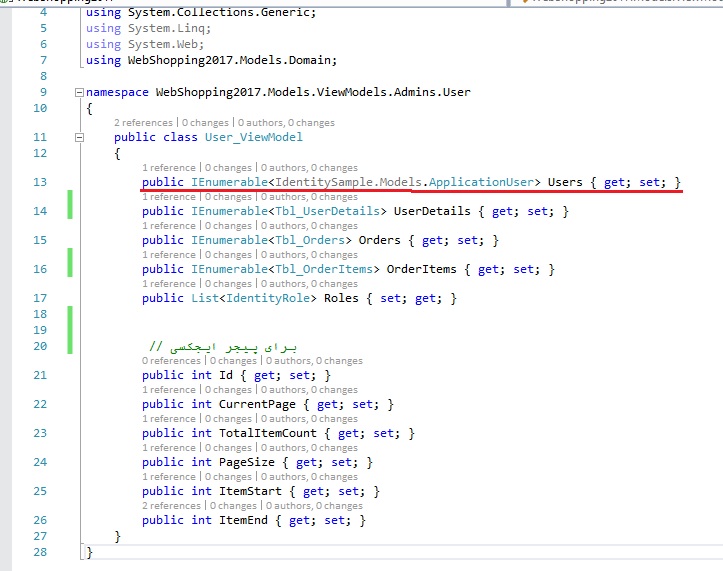Open '0 authors, 0 changes' above Users property
723x571 pixels.
coord(309,168)
